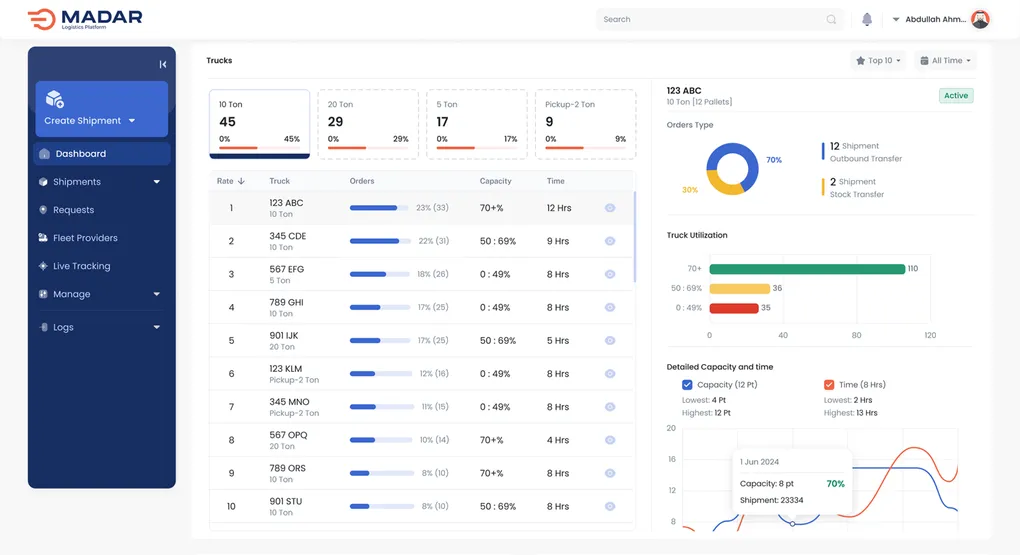Click the Fleet Providers sidebar icon
This screenshot has width=1020, height=555.
tap(43, 238)
